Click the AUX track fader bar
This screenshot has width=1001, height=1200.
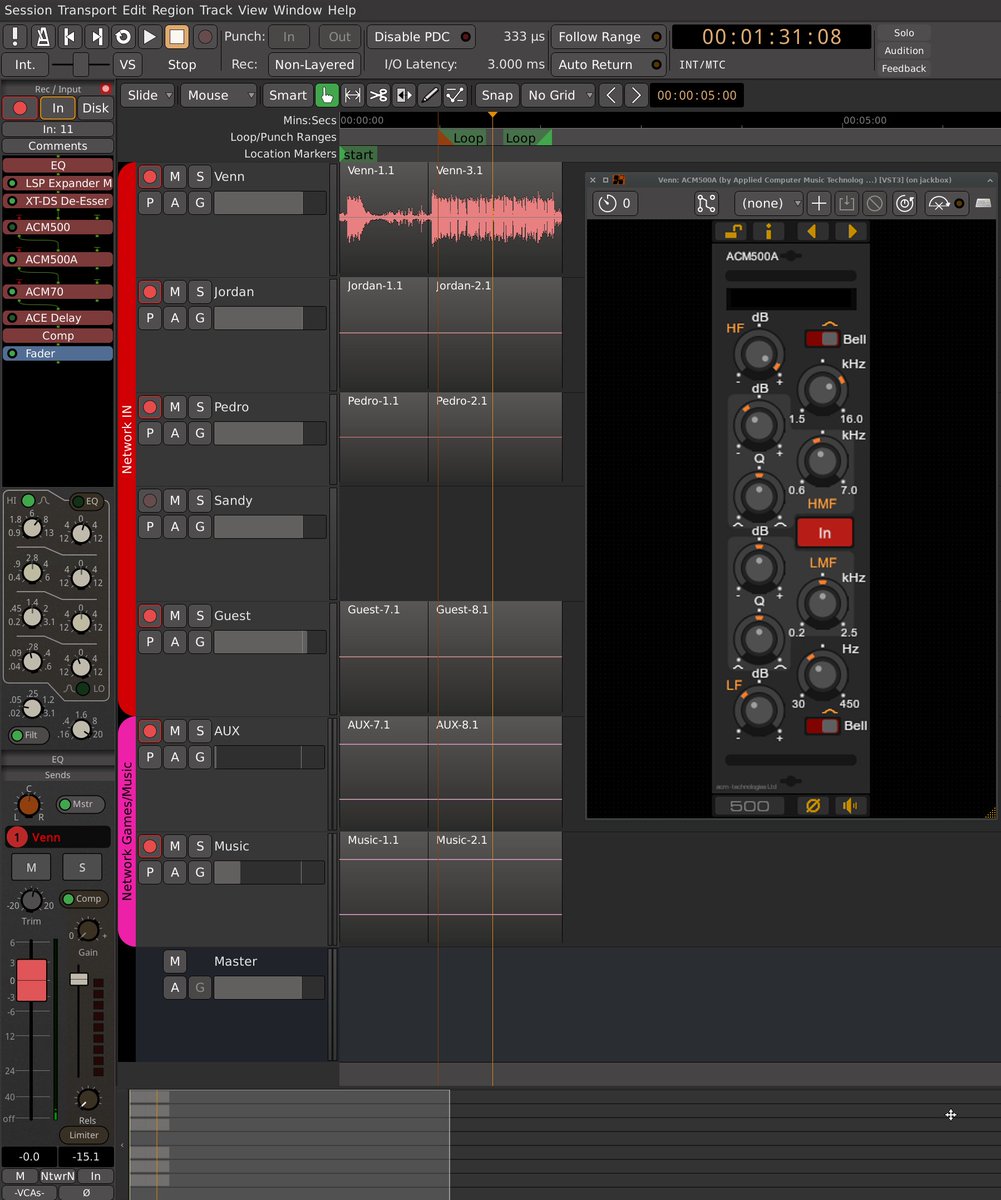coord(270,757)
